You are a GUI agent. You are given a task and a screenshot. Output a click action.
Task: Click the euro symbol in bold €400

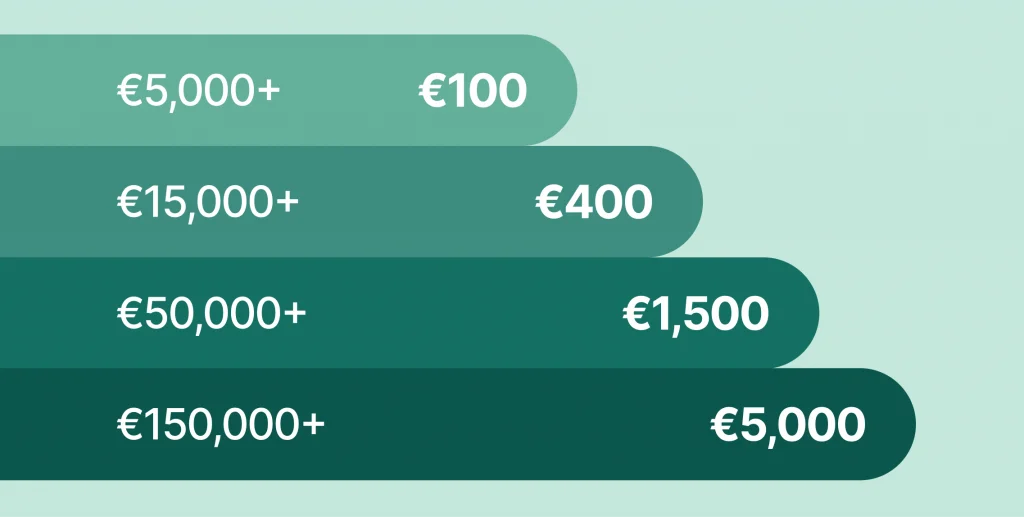[x=549, y=203]
